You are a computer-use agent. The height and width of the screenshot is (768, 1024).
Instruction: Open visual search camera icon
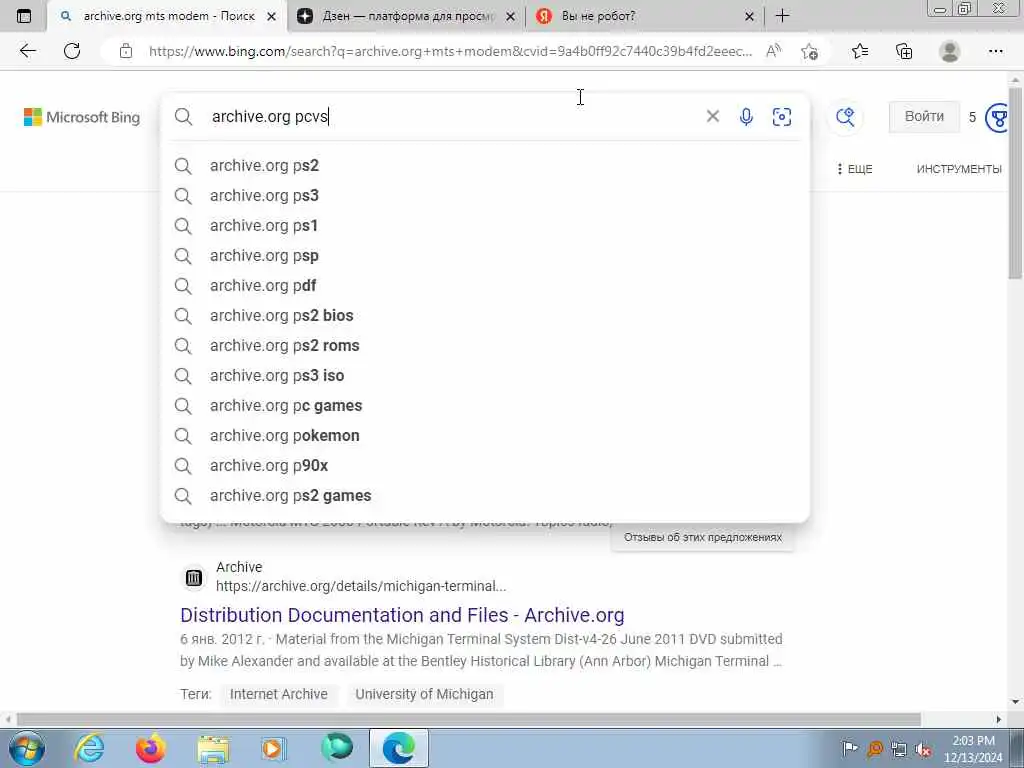tap(782, 117)
